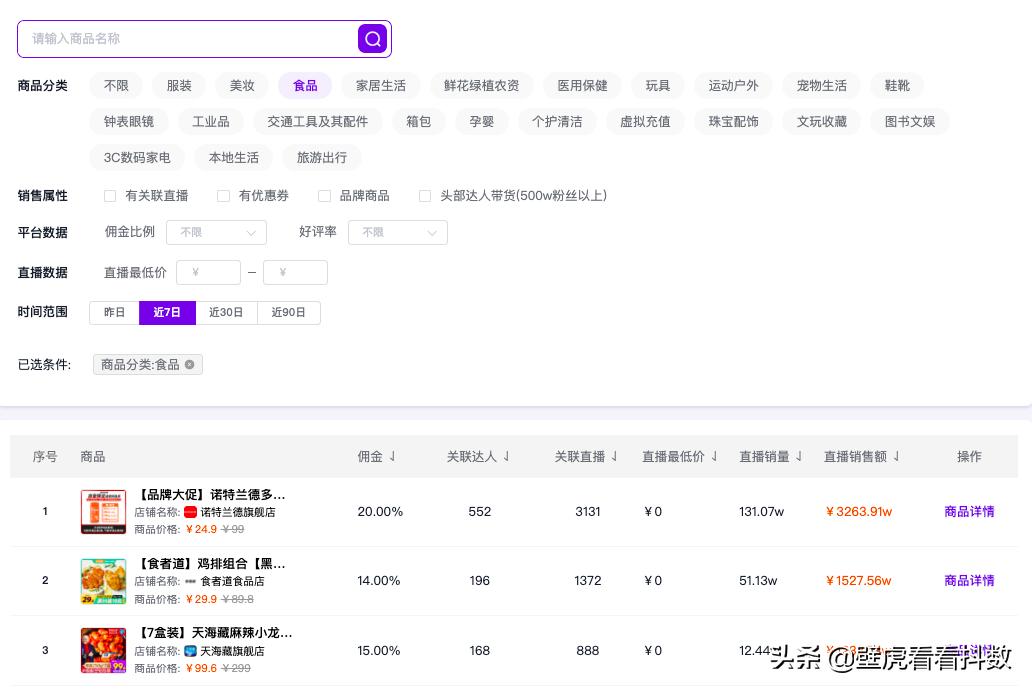Image resolution: width=1032 pixels, height=691 pixels.
Task: Sort by 关联直播 column arrow
Action: coord(614,456)
